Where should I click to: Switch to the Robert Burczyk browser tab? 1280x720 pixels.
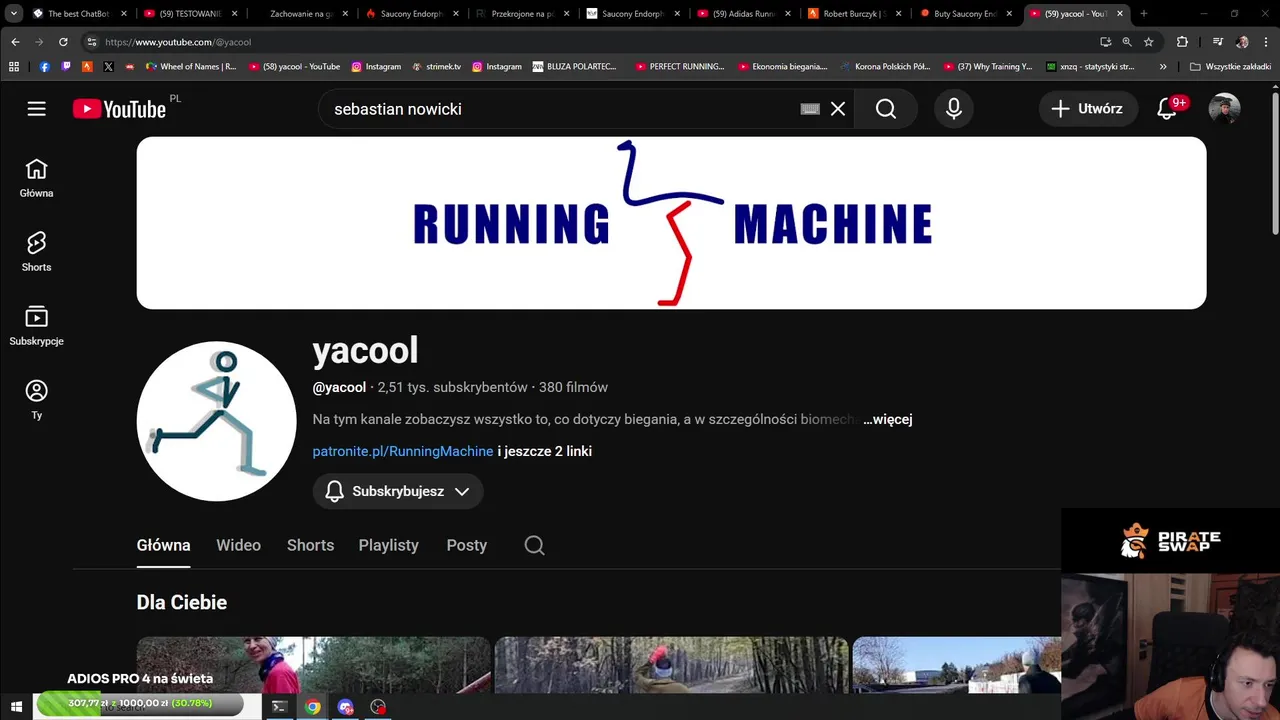coord(853,14)
